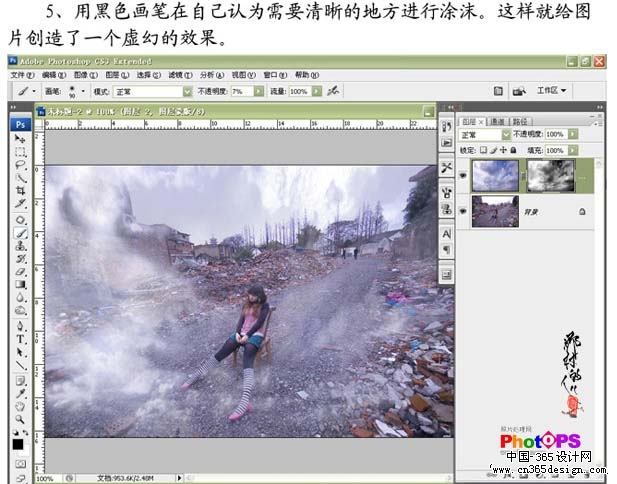The height and width of the screenshot is (484, 617).
Task: Toggle Quick Mask mode button
Action: 20,464
